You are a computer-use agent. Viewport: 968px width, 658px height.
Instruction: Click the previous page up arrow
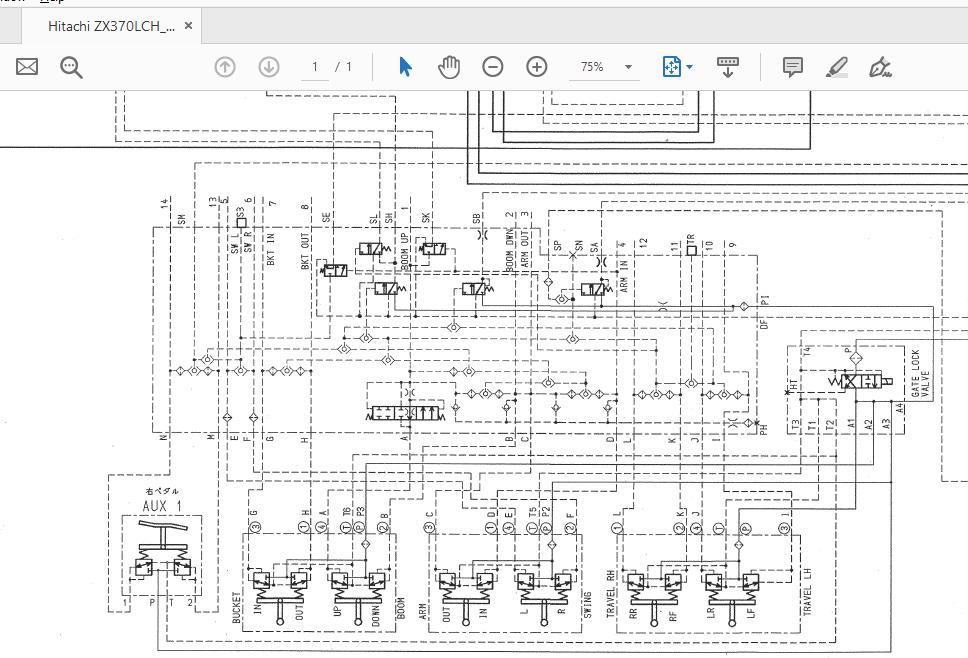coord(225,67)
